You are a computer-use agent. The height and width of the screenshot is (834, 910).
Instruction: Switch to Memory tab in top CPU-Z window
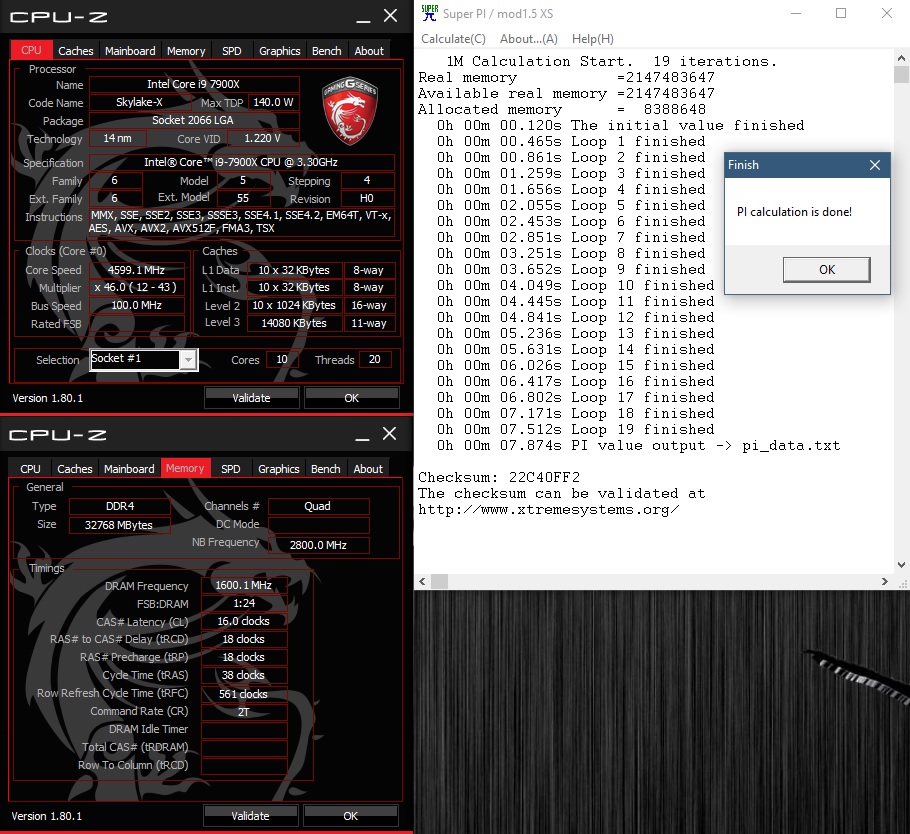tap(186, 50)
